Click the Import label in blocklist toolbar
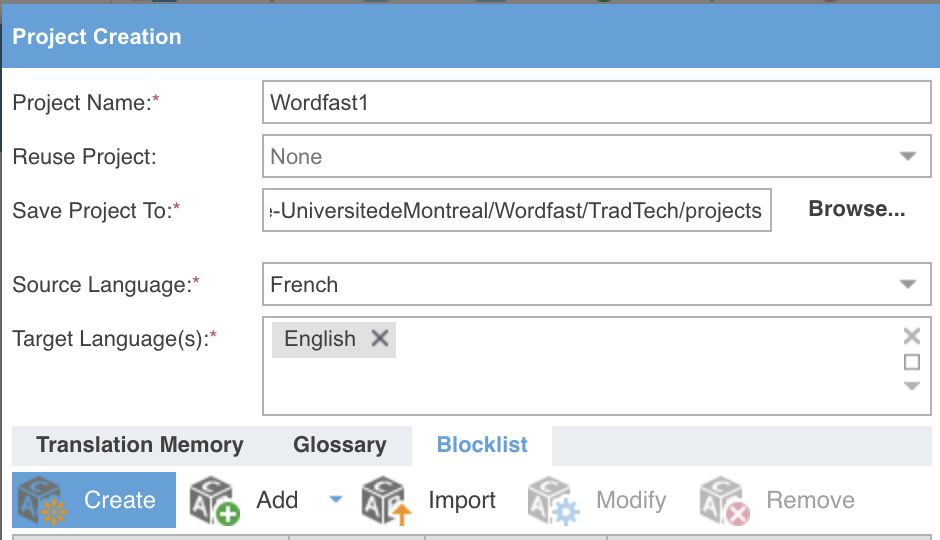Image resolution: width=940 pixels, height=540 pixels. (462, 500)
